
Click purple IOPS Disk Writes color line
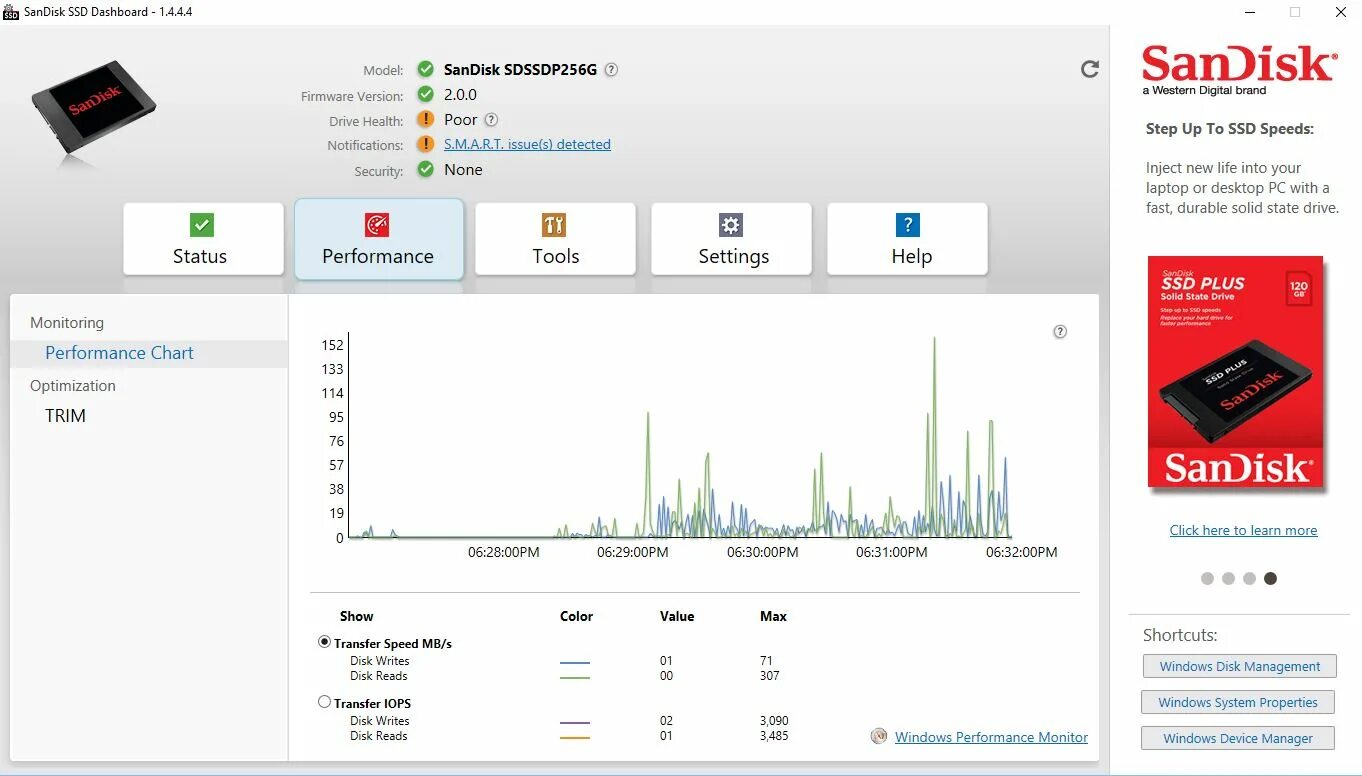click(x=575, y=722)
